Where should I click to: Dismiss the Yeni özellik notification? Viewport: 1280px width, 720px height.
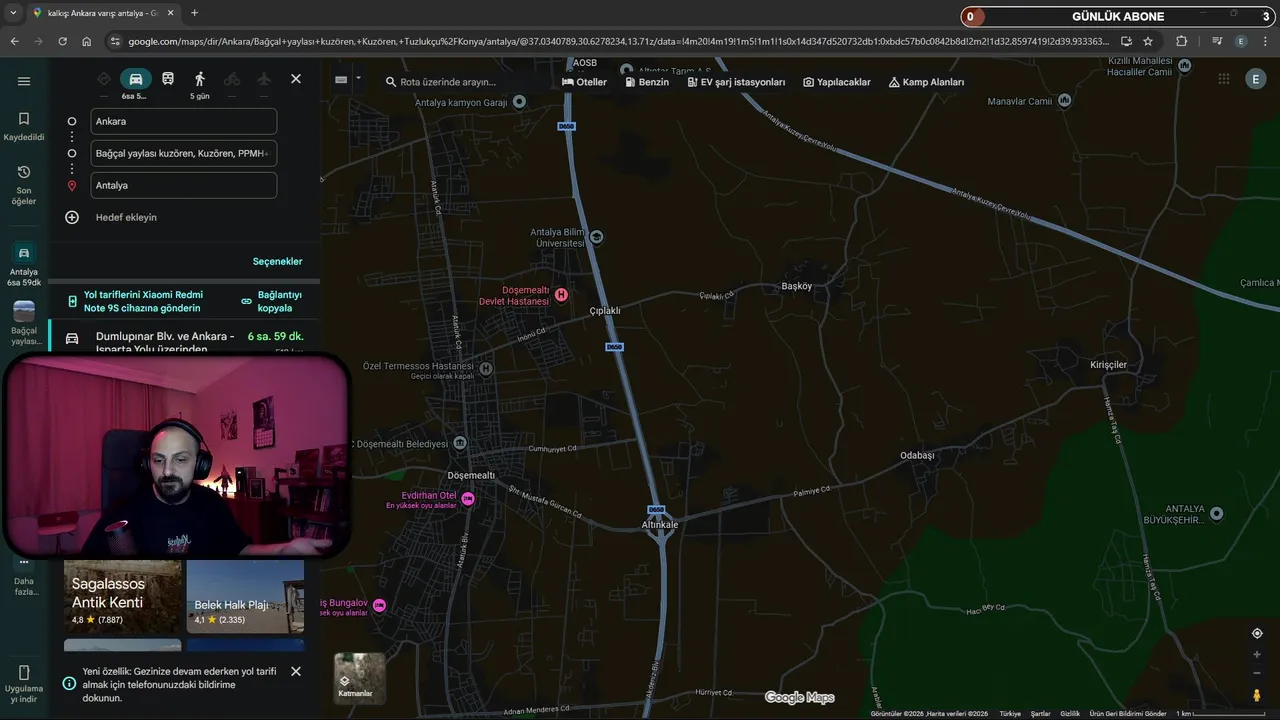click(x=296, y=671)
